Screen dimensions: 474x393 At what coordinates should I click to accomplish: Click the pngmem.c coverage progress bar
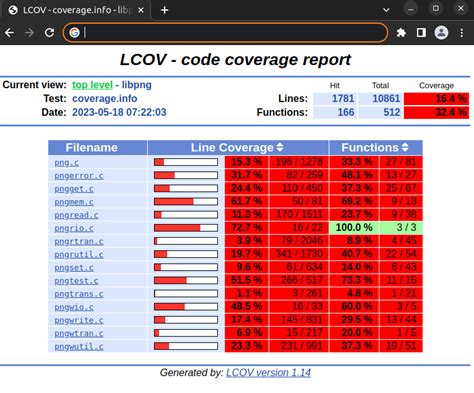(x=186, y=202)
